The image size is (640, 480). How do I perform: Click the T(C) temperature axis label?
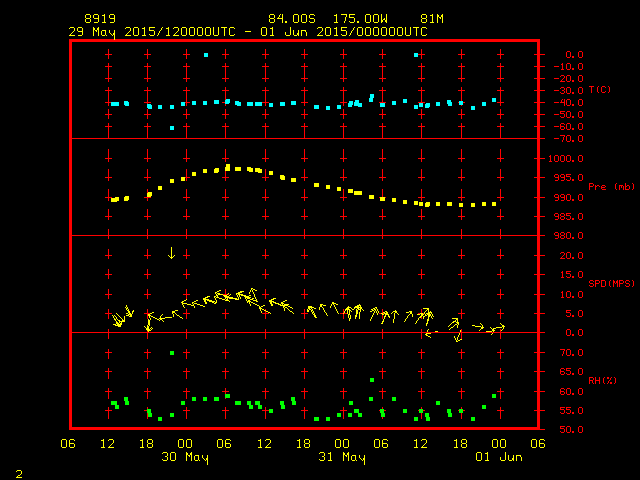[600, 90]
